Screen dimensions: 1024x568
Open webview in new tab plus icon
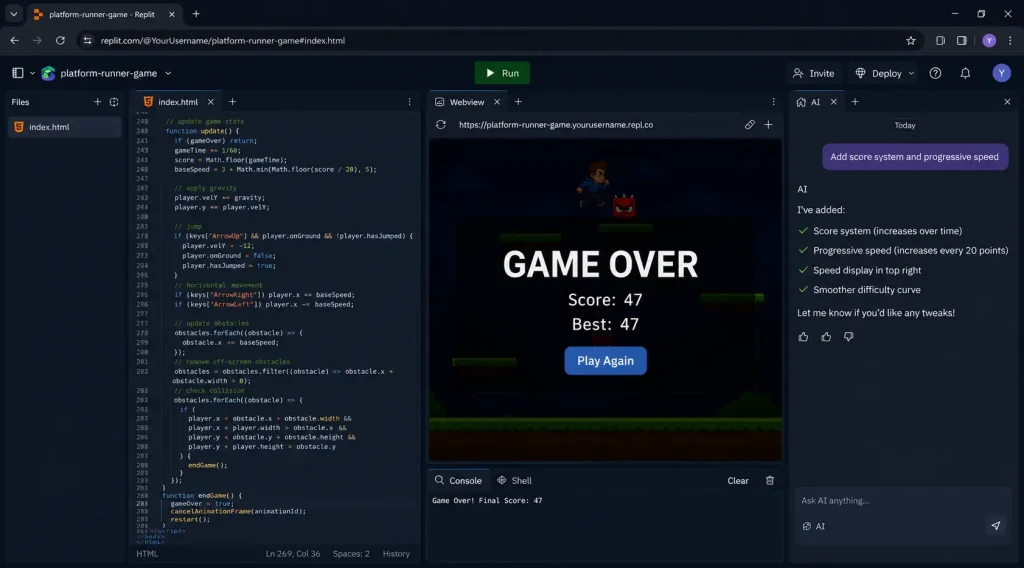[x=769, y=125]
